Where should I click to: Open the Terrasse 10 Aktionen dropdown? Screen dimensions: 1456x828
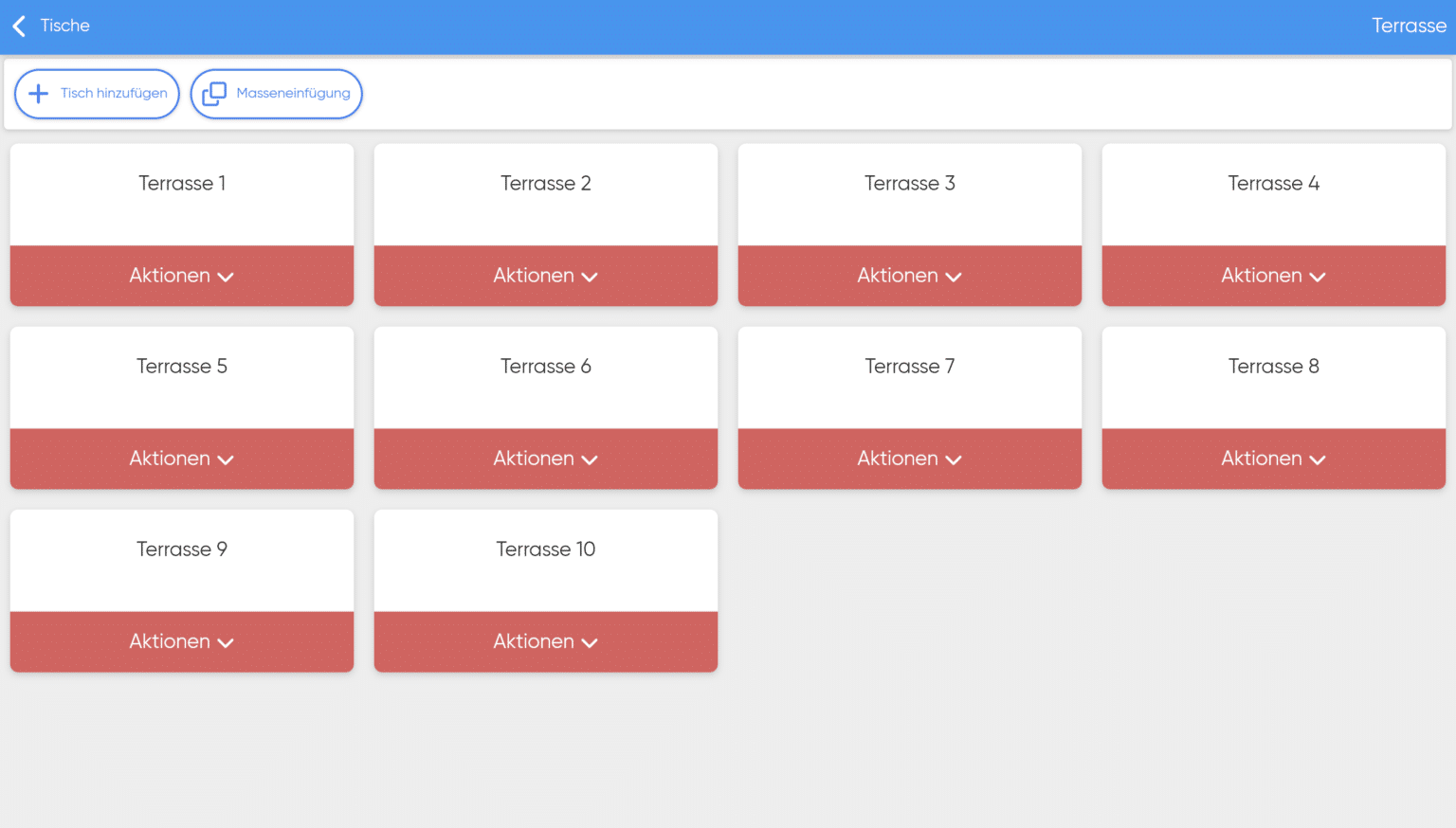(x=545, y=641)
